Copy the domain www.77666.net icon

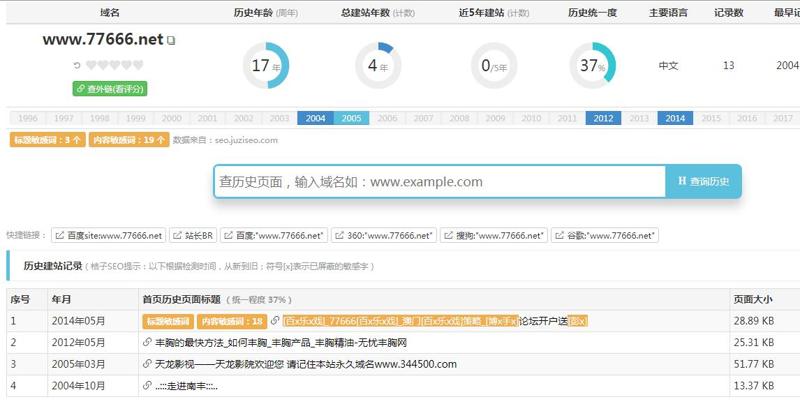click(x=171, y=40)
